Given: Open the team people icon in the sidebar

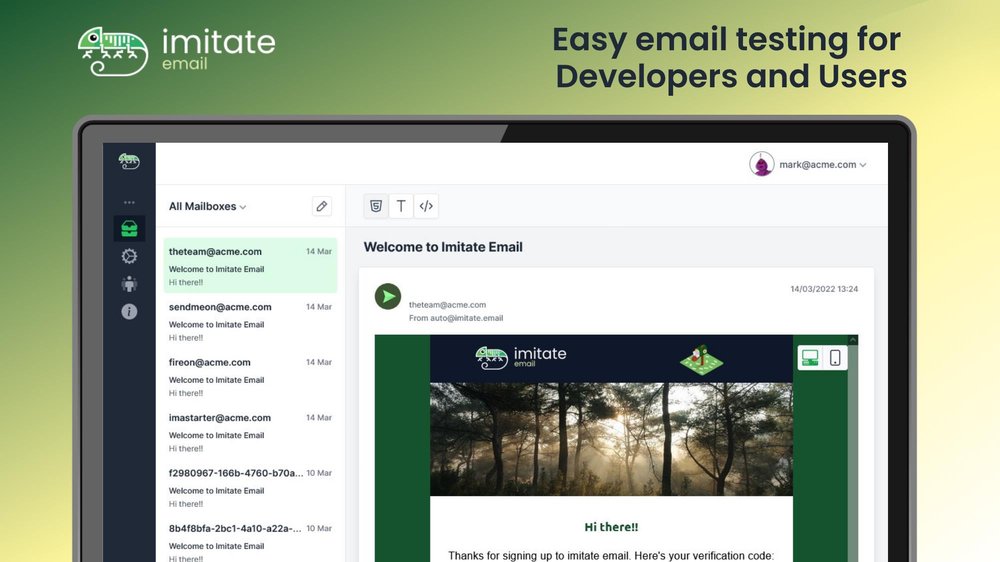Looking at the screenshot, I should click(129, 284).
